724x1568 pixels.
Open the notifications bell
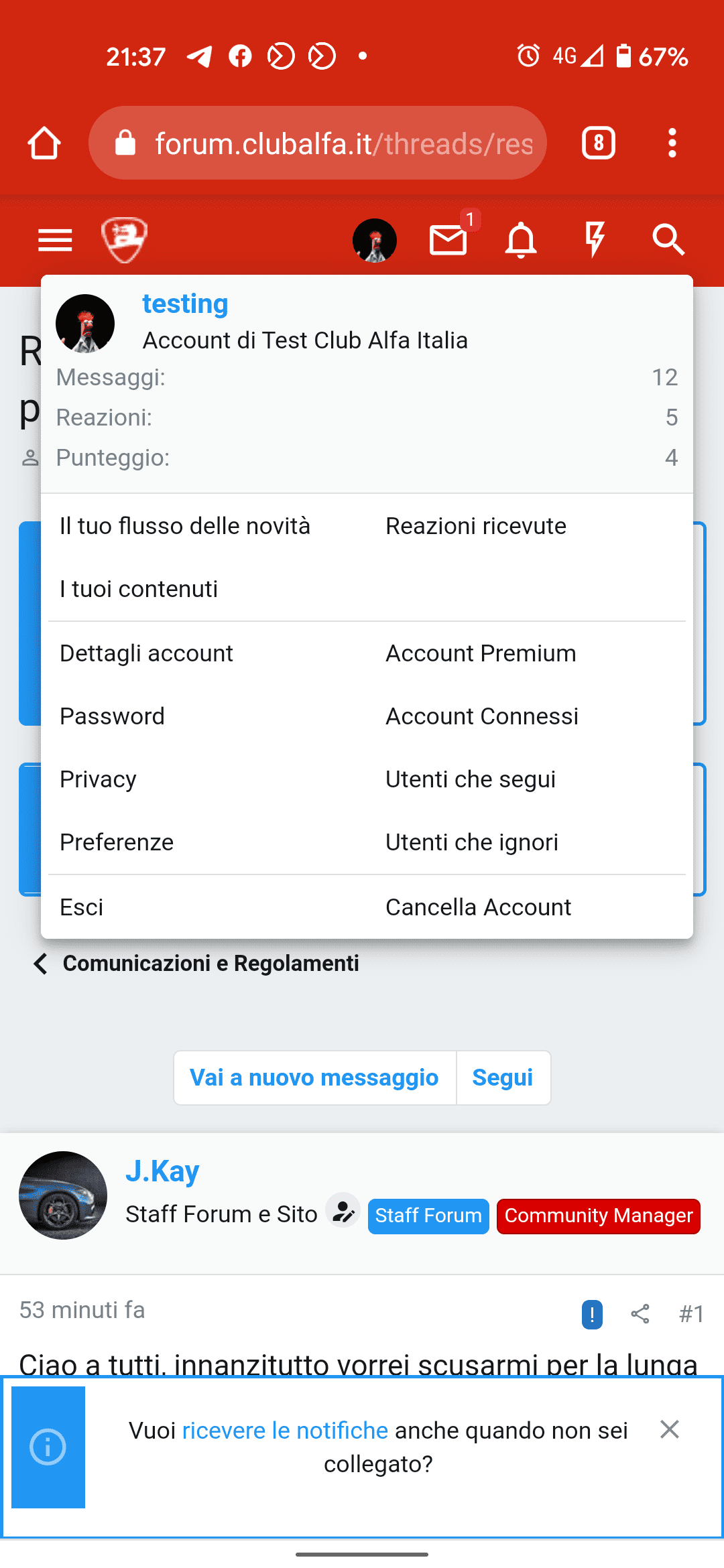(521, 240)
